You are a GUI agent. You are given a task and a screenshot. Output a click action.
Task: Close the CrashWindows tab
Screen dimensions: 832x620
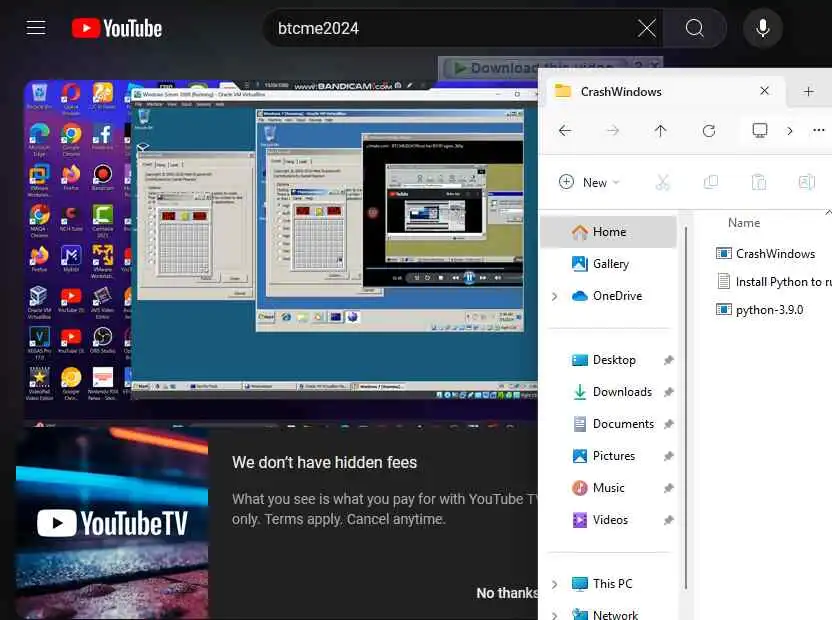(764, 91)
